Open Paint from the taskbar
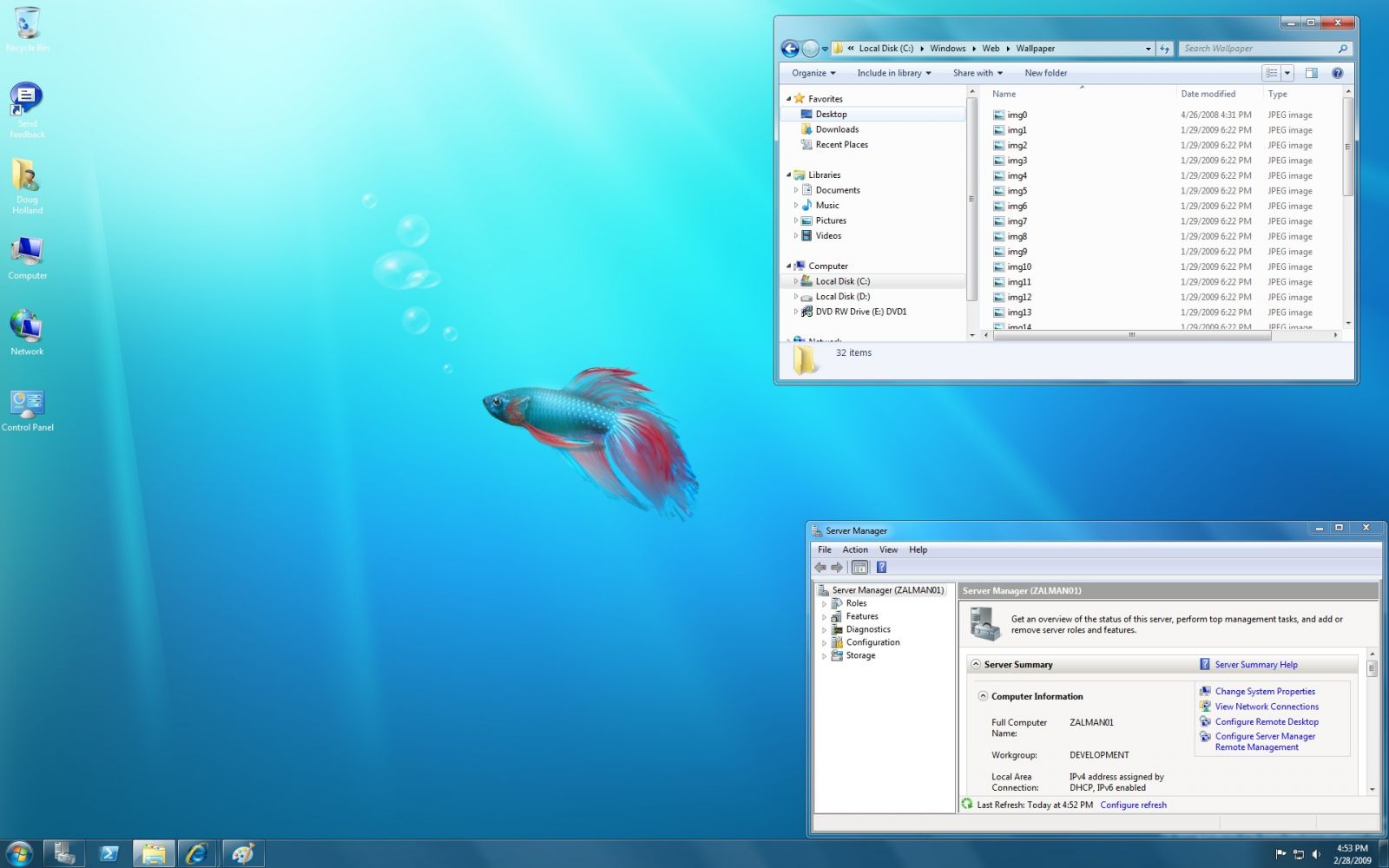 click(242, 853)
